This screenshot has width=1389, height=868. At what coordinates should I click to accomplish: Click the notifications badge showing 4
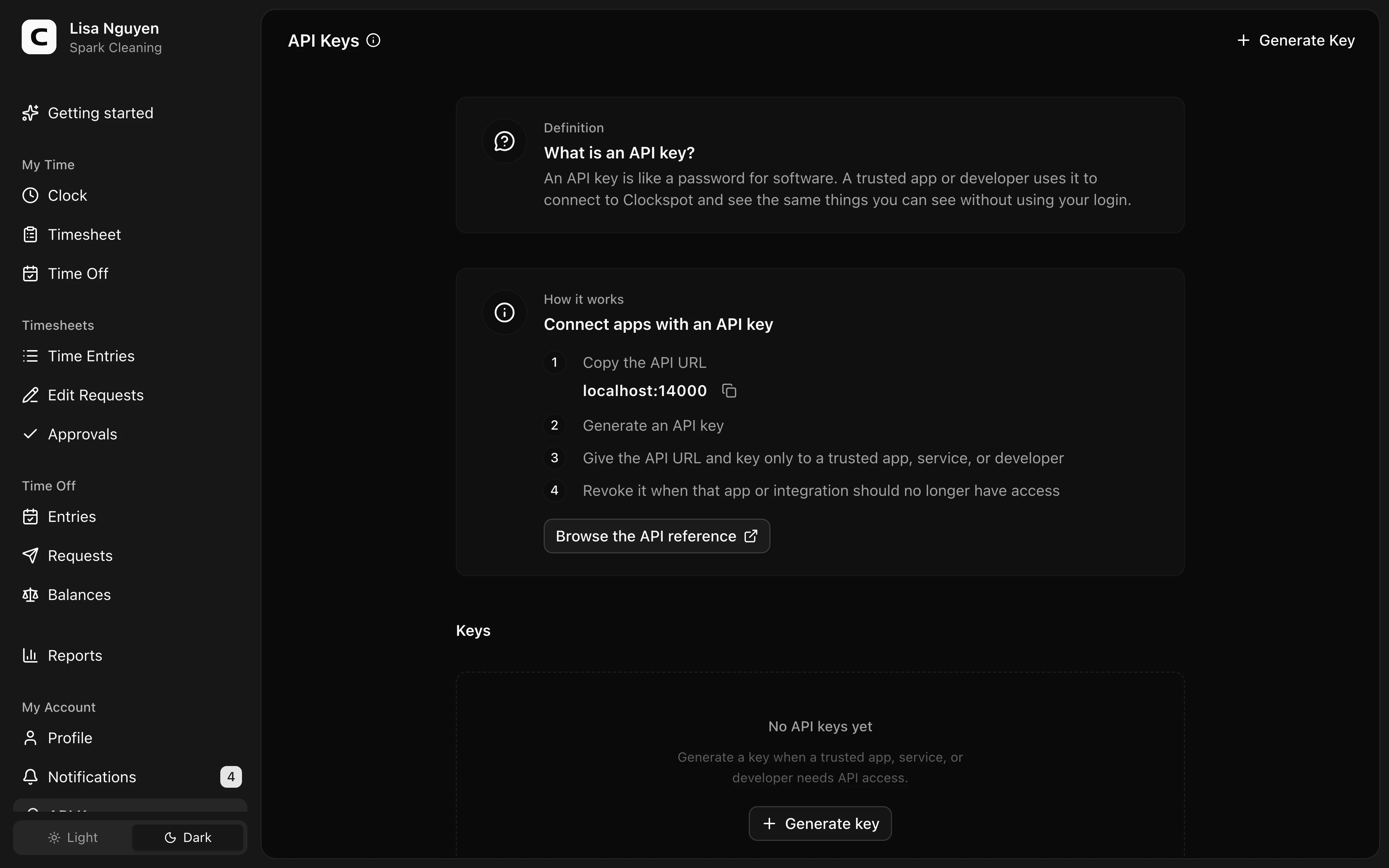pyautogui.click(x=231, y=777)
